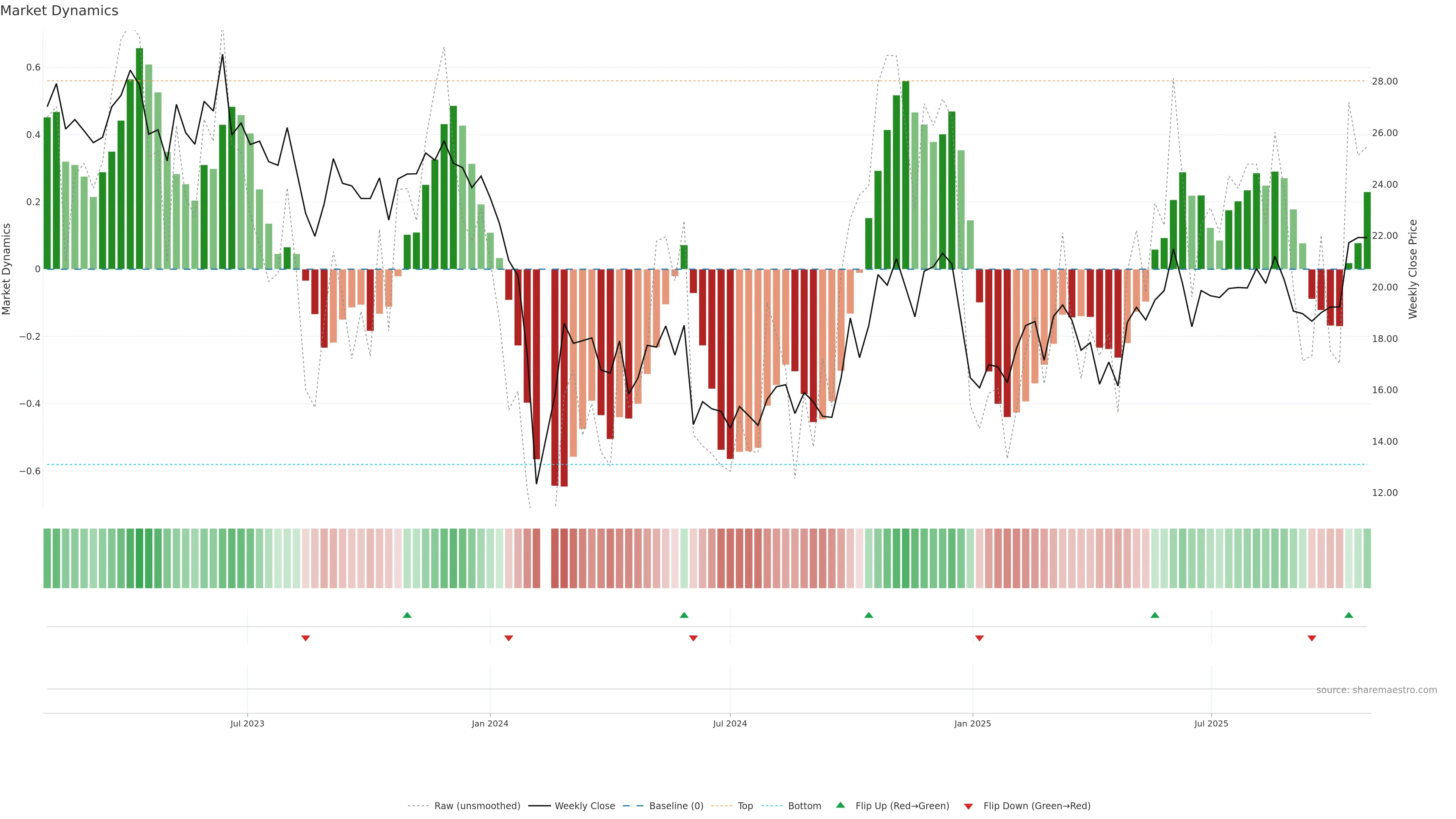Click the Market Dynamics chart title

pos(60,11)
